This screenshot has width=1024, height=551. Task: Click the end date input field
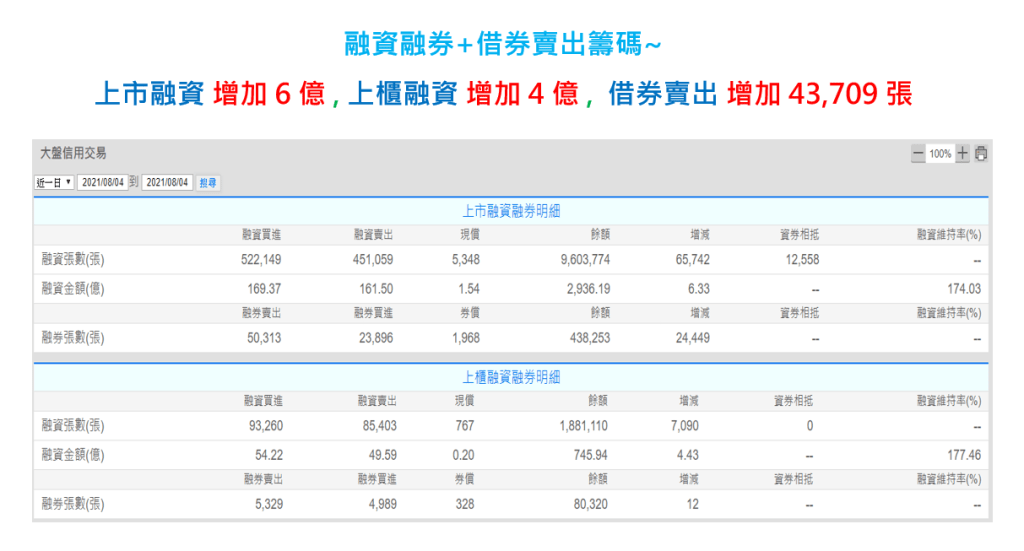[x=167, y=183]
